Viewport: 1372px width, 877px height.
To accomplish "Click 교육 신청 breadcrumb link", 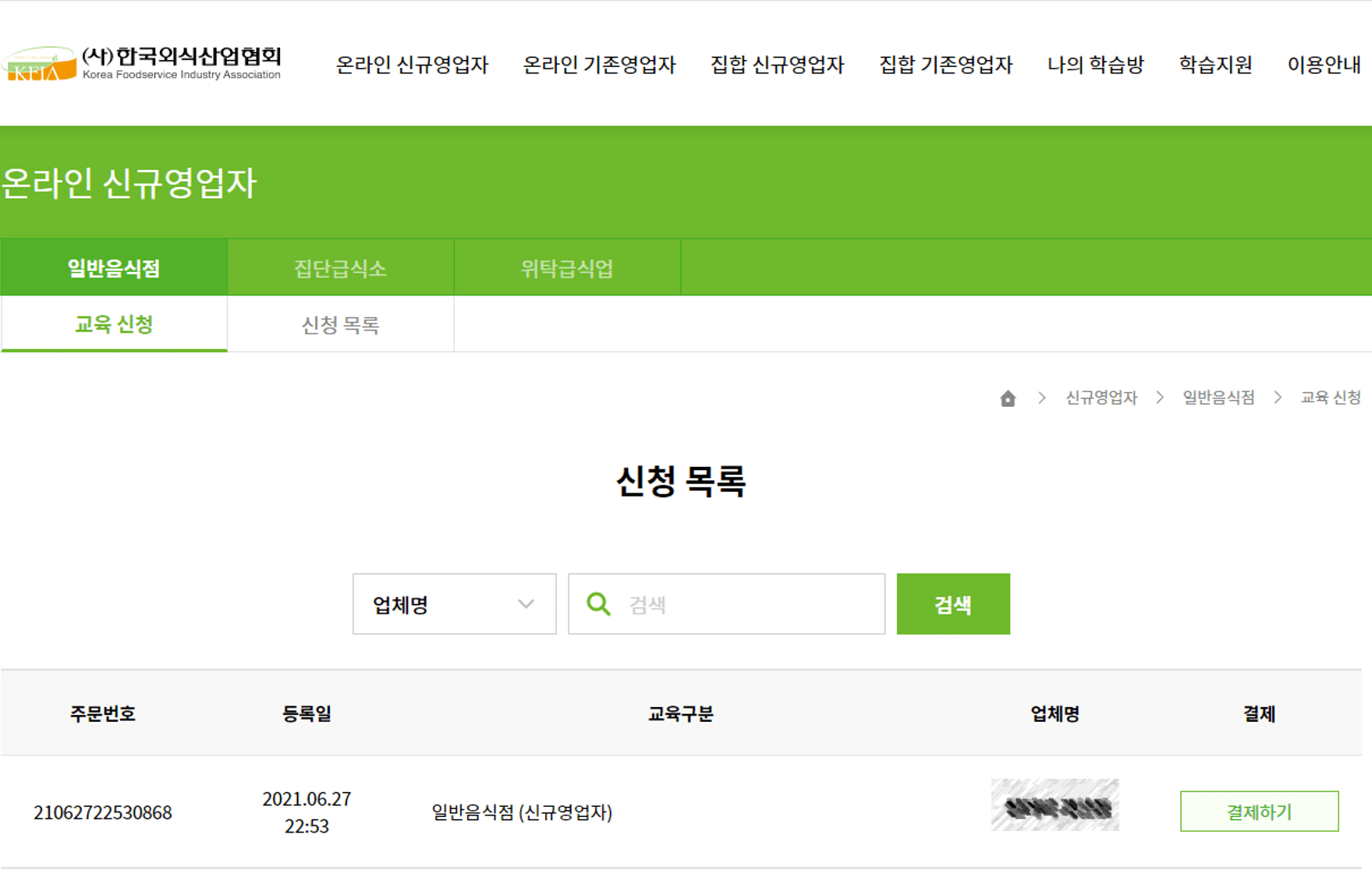I will [x=1331, y=398].
